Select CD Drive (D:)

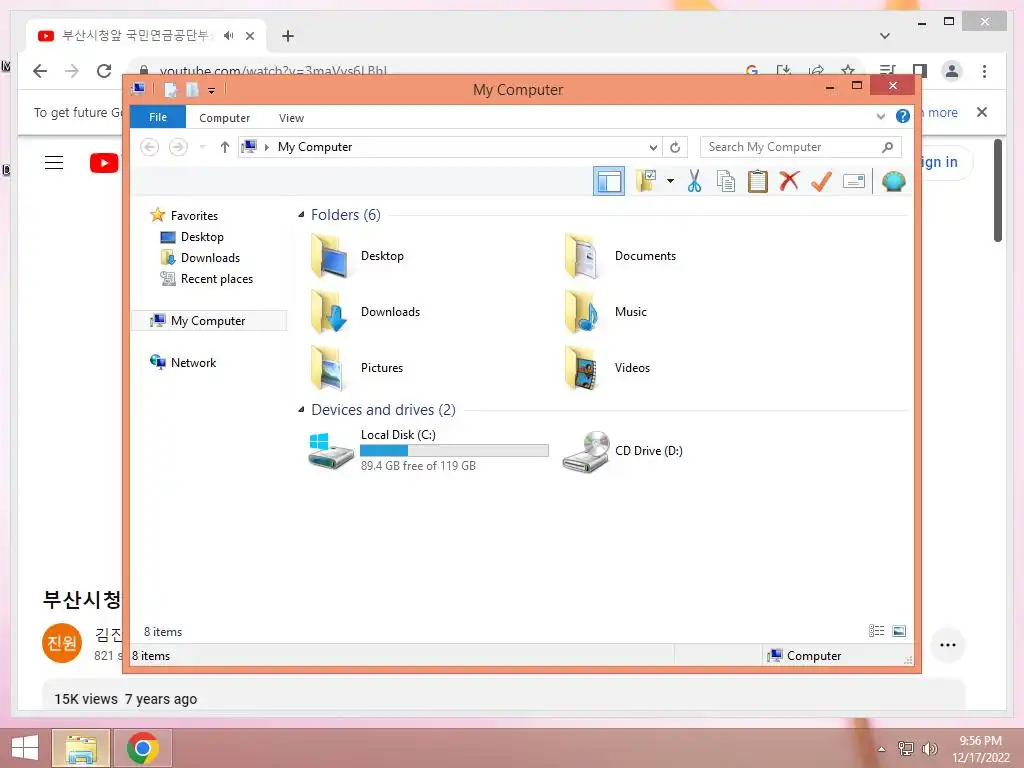pos(622,451)
